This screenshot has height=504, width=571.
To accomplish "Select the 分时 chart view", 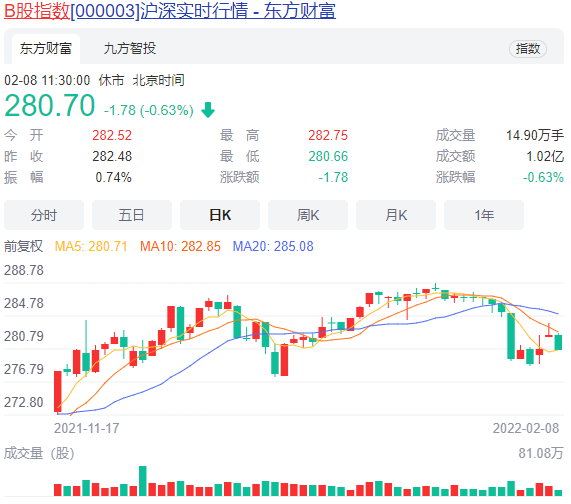I will point(44,215).
